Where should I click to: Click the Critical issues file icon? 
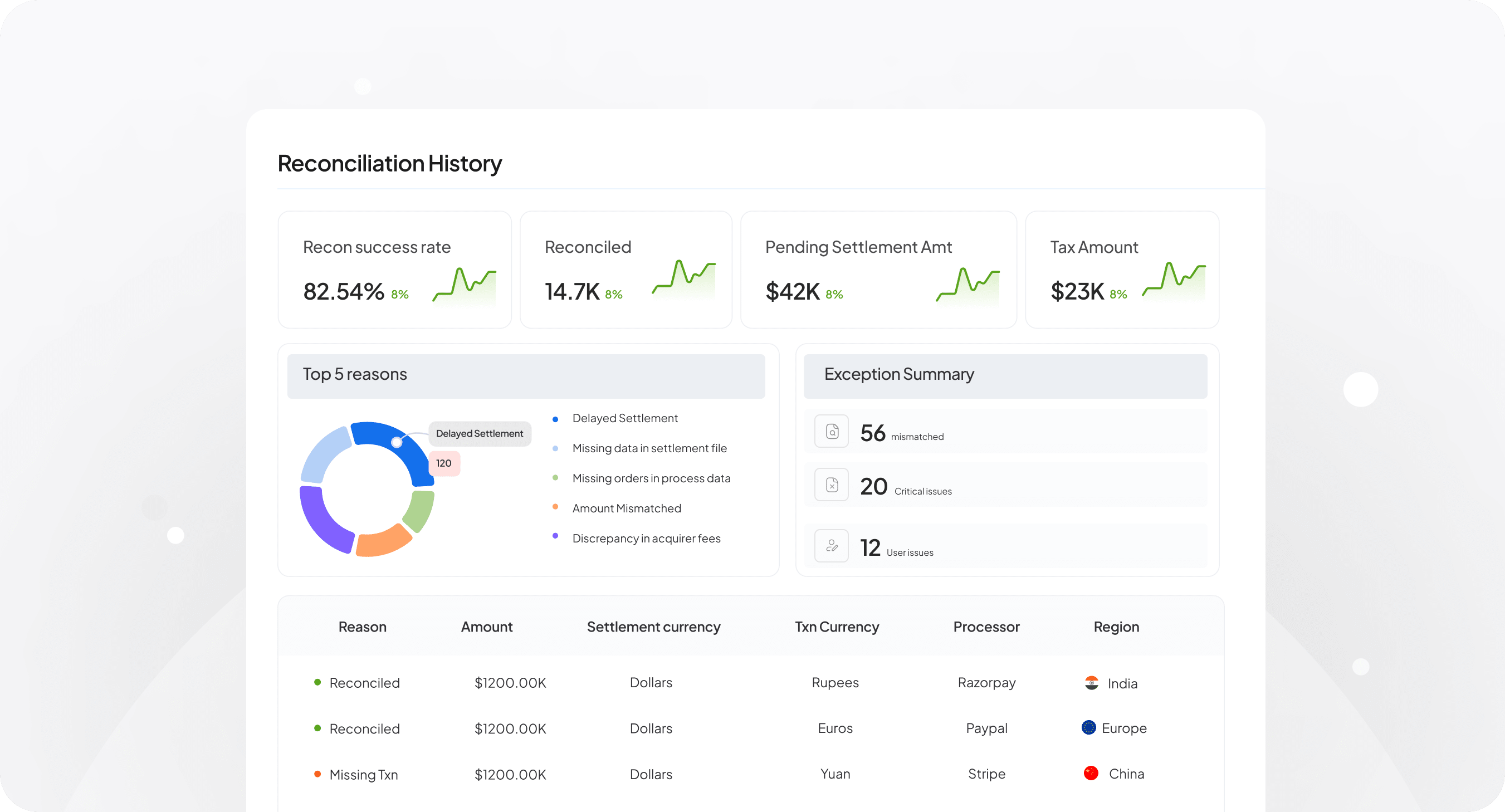832,485
